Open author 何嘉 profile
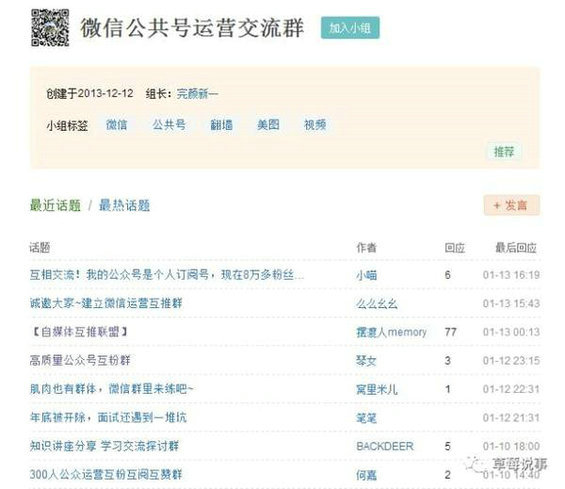 tap(366, 475)
